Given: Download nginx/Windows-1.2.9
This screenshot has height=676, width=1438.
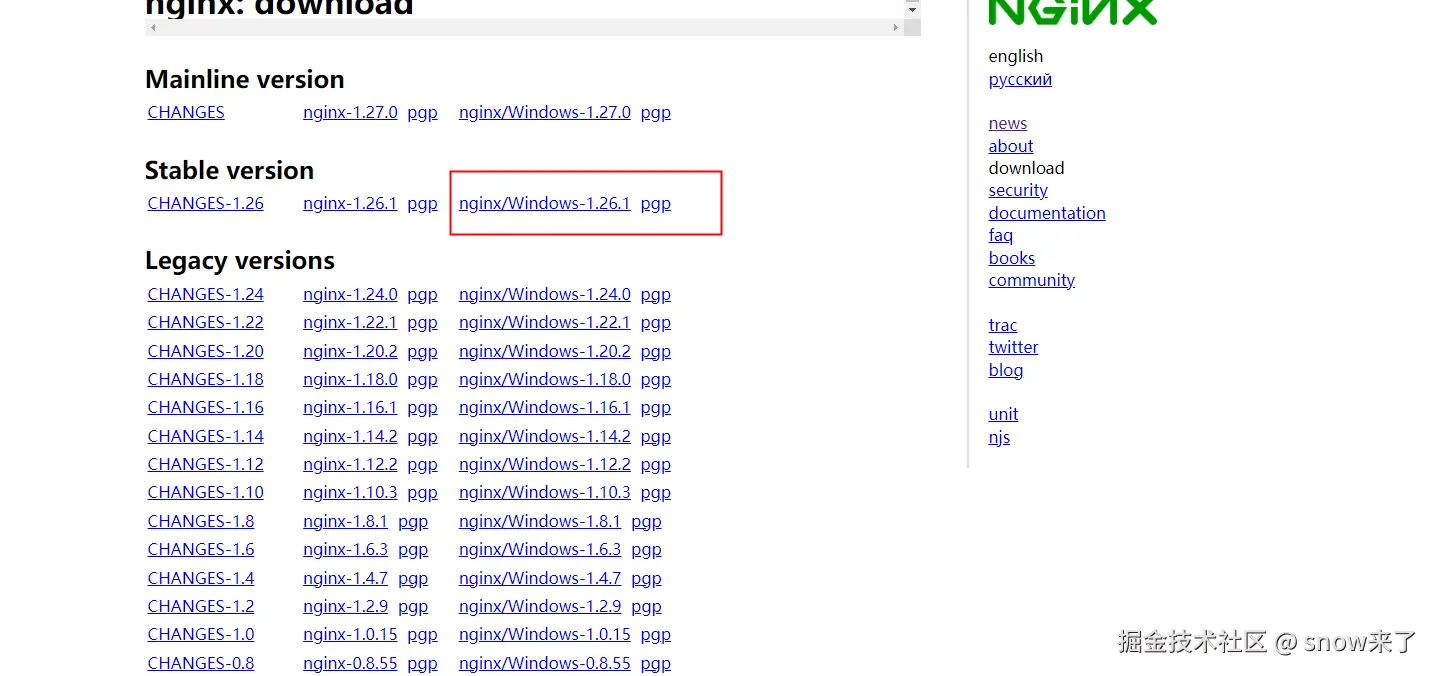Looking at the screenshot, I should coord(540,606).
